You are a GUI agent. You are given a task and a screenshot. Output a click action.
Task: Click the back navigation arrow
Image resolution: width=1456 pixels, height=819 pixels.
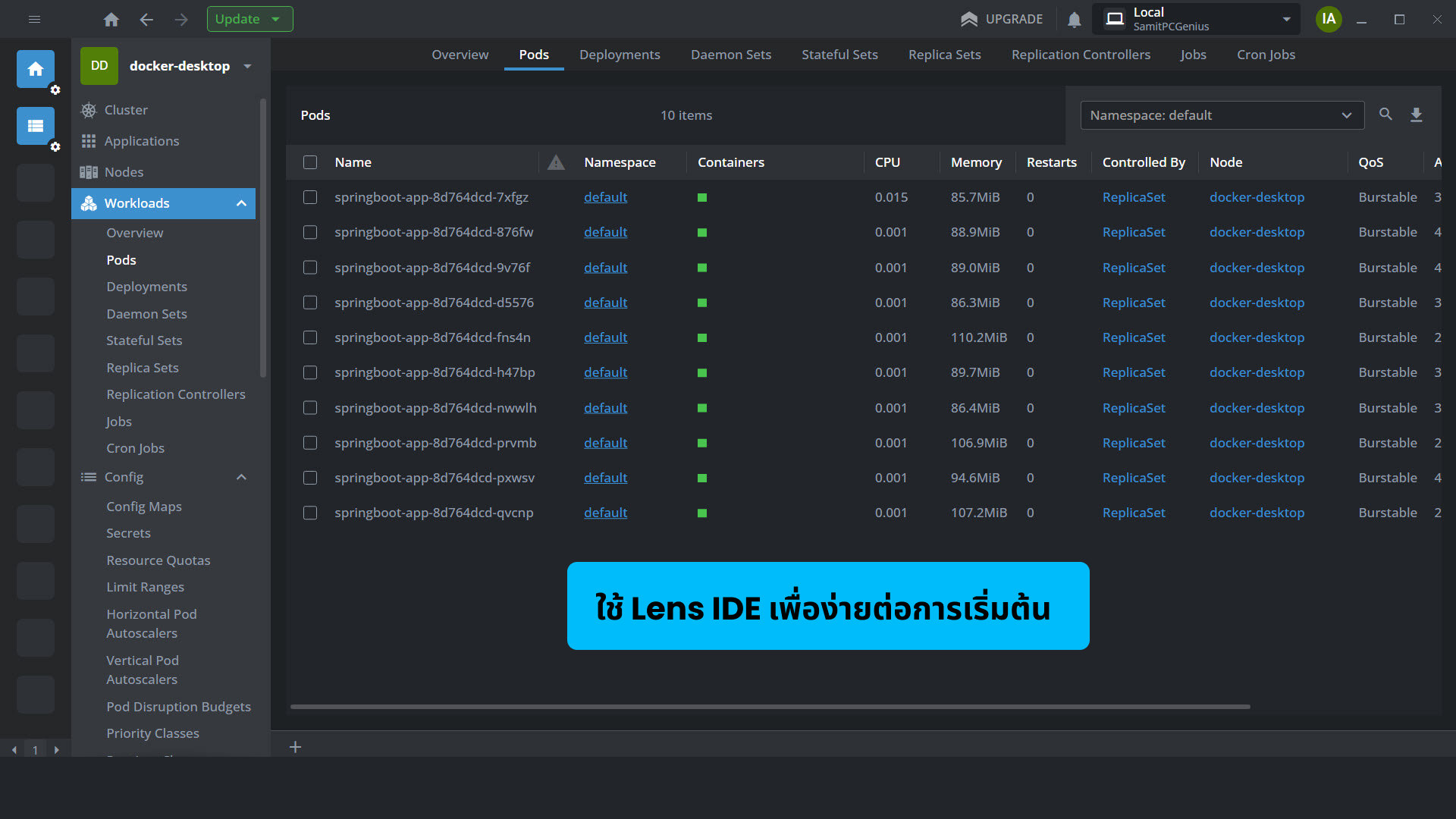coord(146,19)
